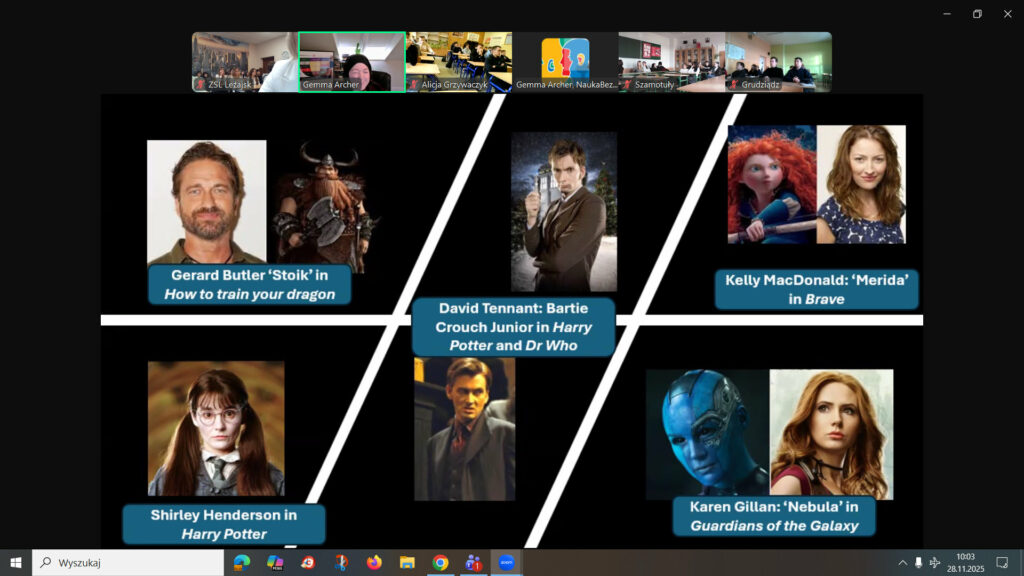This screenshot has width=1024, height=576.
Task: Select the ZSL Leżajsk video thumbnail
Action: click(245, 62)
